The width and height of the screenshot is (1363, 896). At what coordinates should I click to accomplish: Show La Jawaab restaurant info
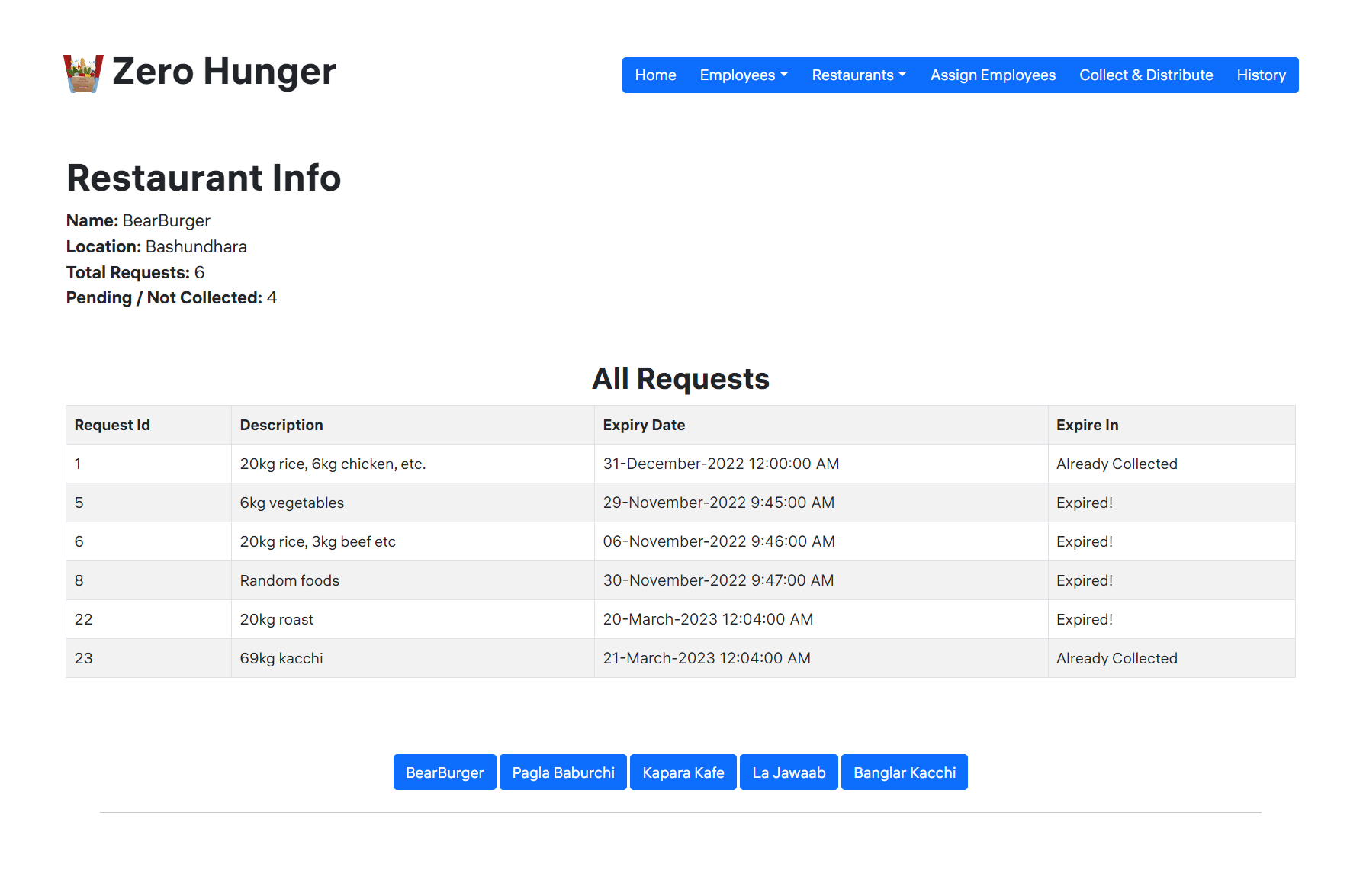(788, 772)
